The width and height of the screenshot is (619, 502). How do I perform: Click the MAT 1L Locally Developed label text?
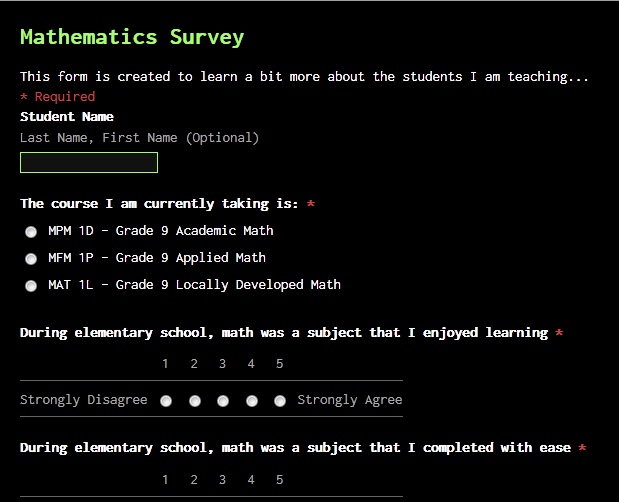(x=194, y=285)
